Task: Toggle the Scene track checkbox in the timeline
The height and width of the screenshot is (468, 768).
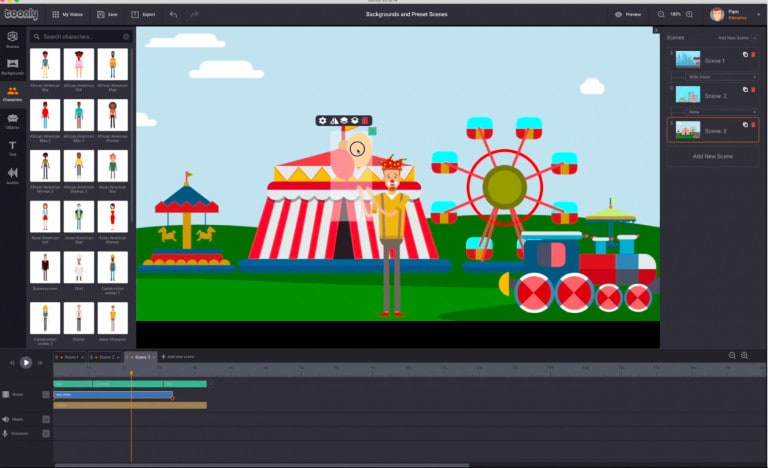Action: 46,394
